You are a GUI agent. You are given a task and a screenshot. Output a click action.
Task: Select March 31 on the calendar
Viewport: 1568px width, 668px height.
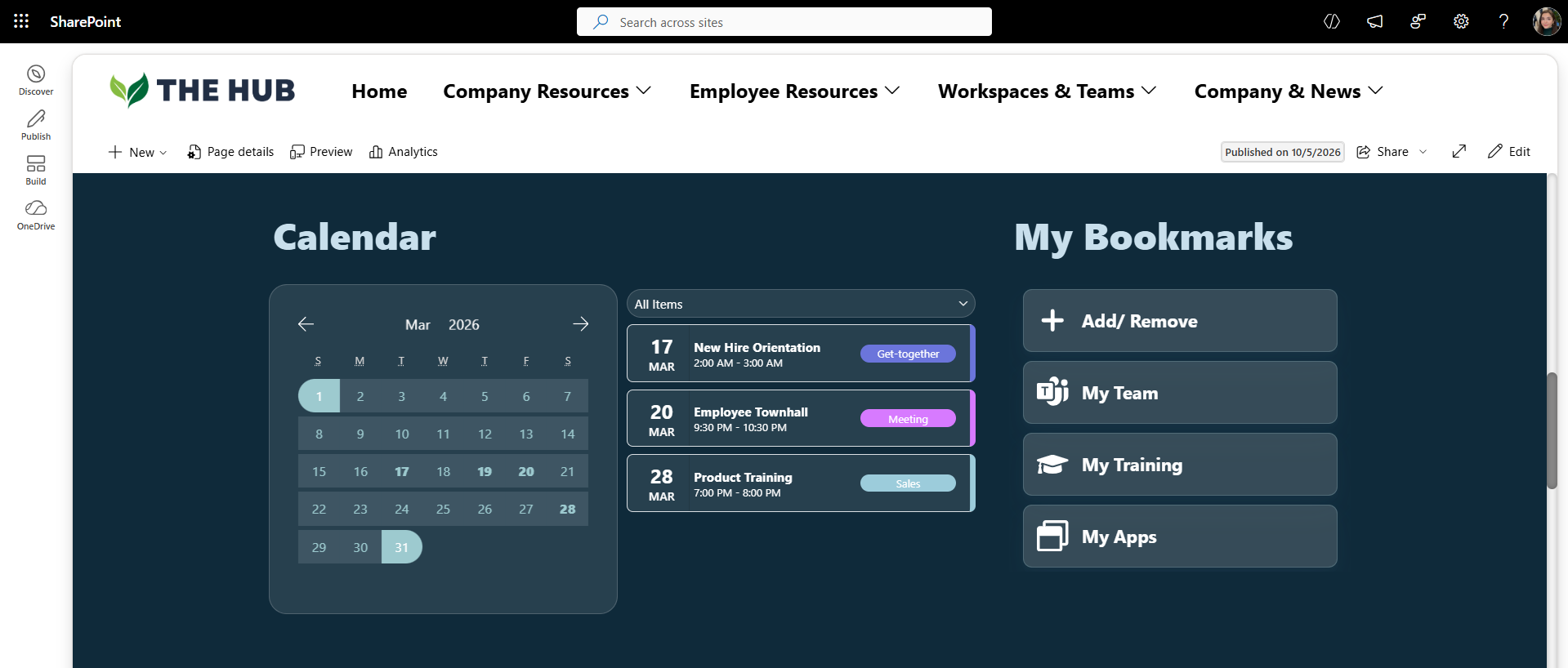click(x=402, y=547)
